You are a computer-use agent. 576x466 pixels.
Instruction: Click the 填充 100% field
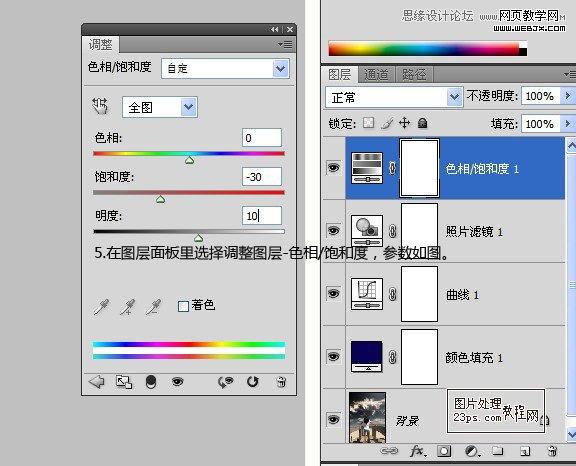[x=541, y=123]
